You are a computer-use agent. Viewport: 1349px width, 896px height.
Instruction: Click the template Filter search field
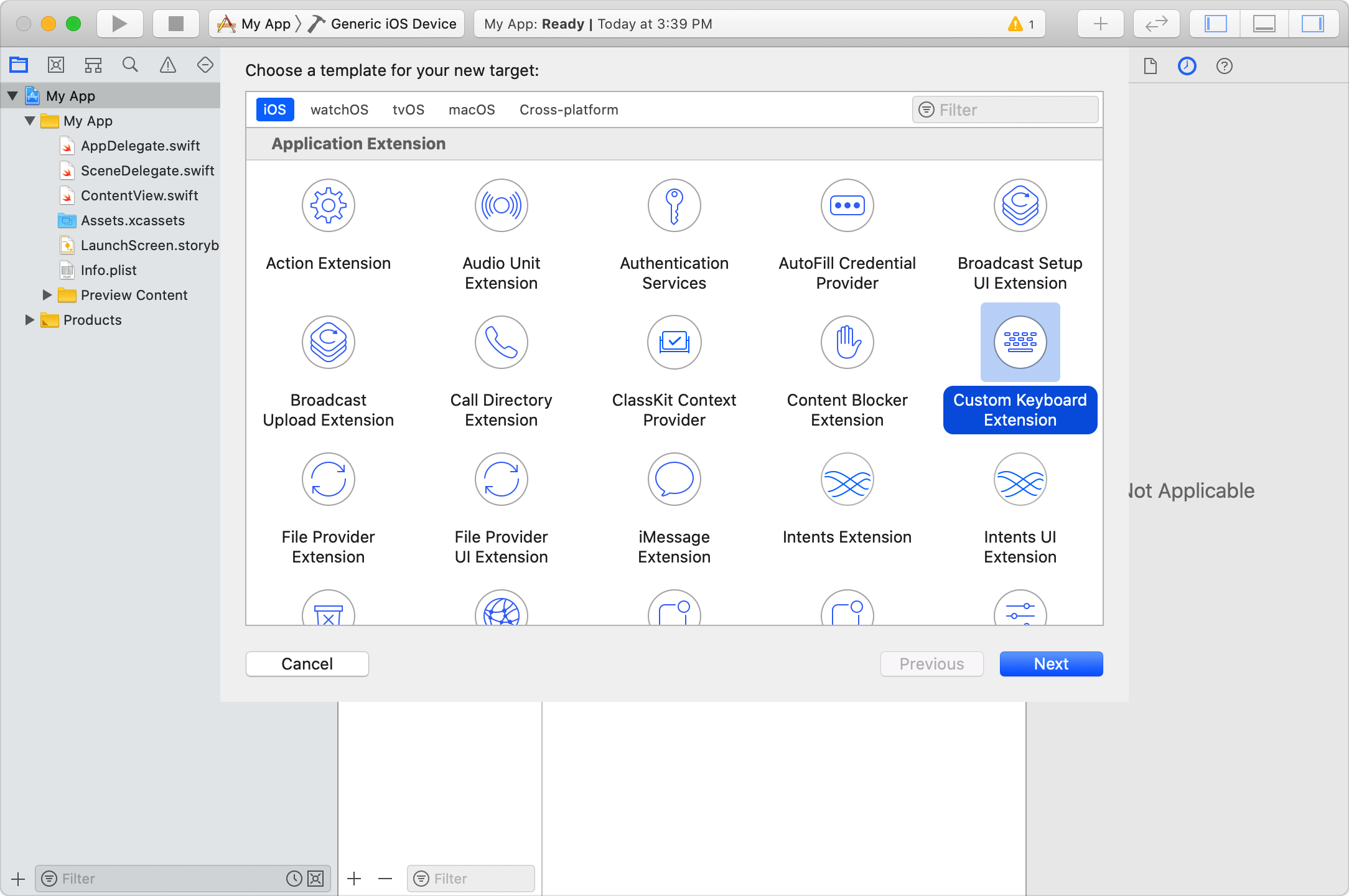[1014, 110]
